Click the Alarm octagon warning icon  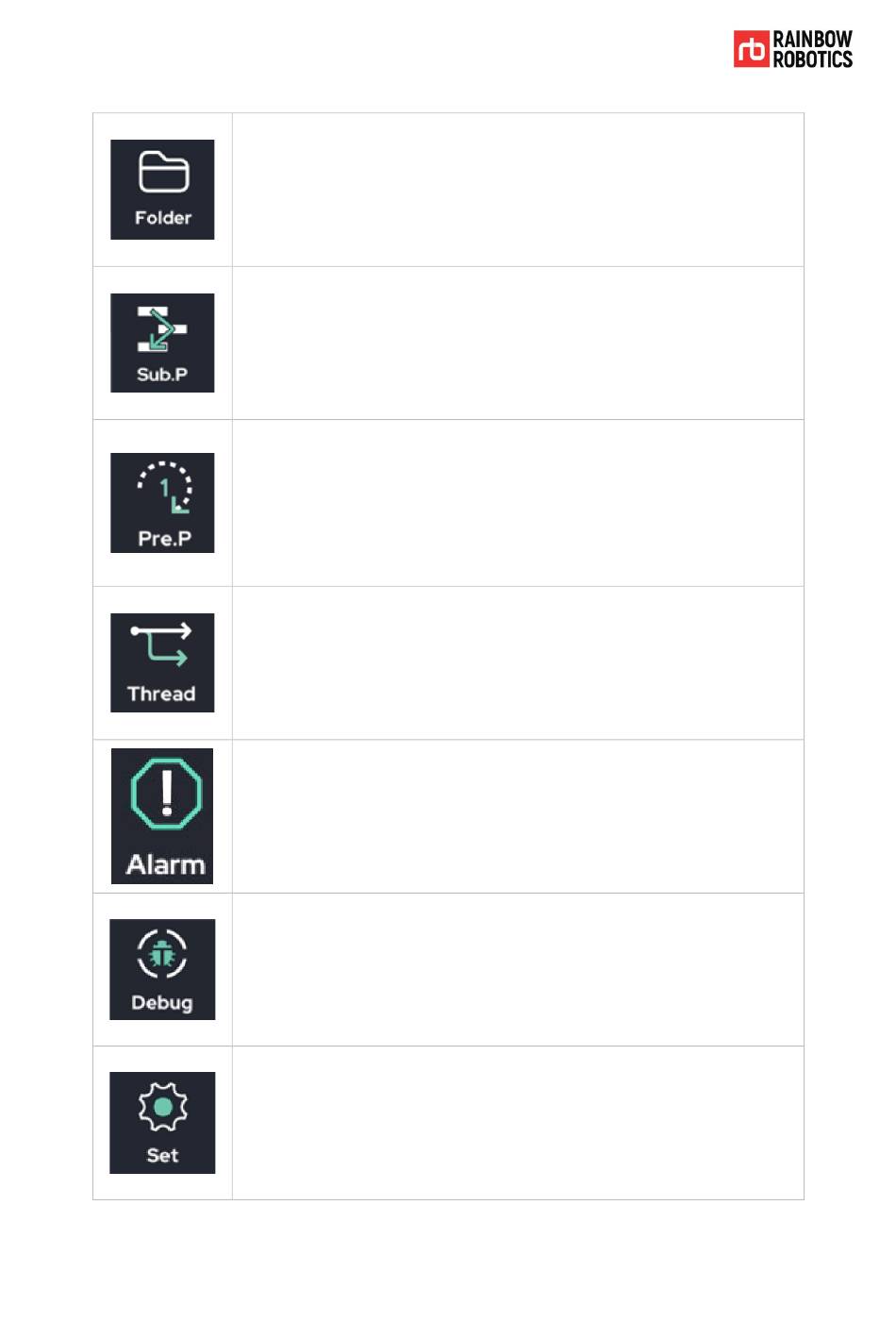coord(162,816)
